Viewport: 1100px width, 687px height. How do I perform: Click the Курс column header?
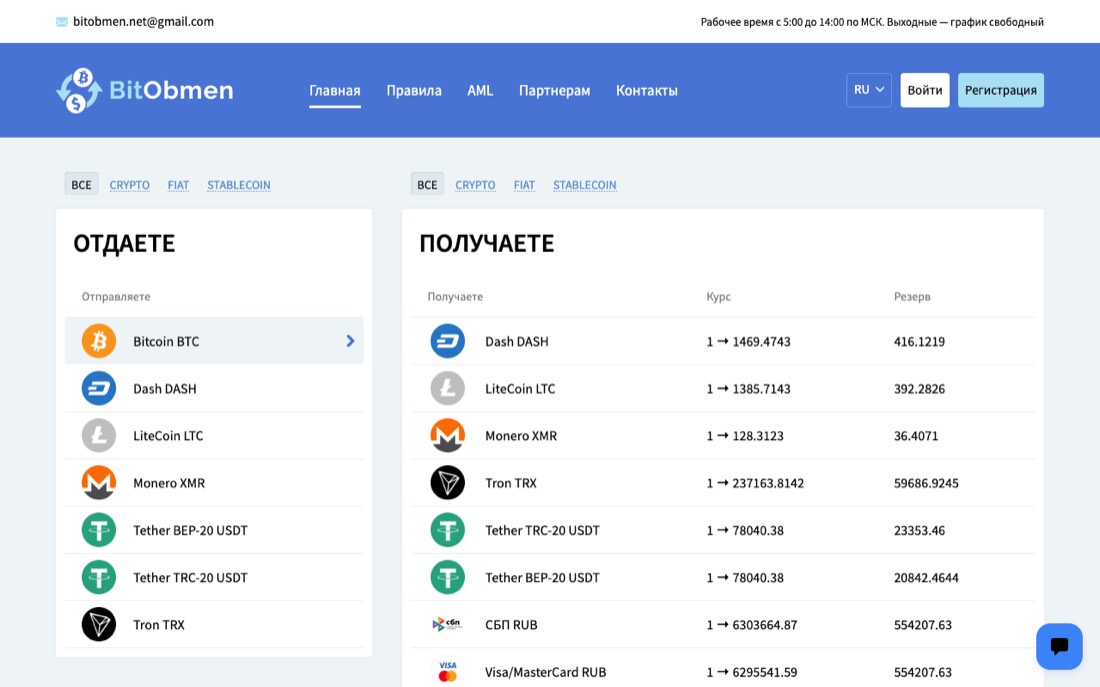tap(718, 296)
